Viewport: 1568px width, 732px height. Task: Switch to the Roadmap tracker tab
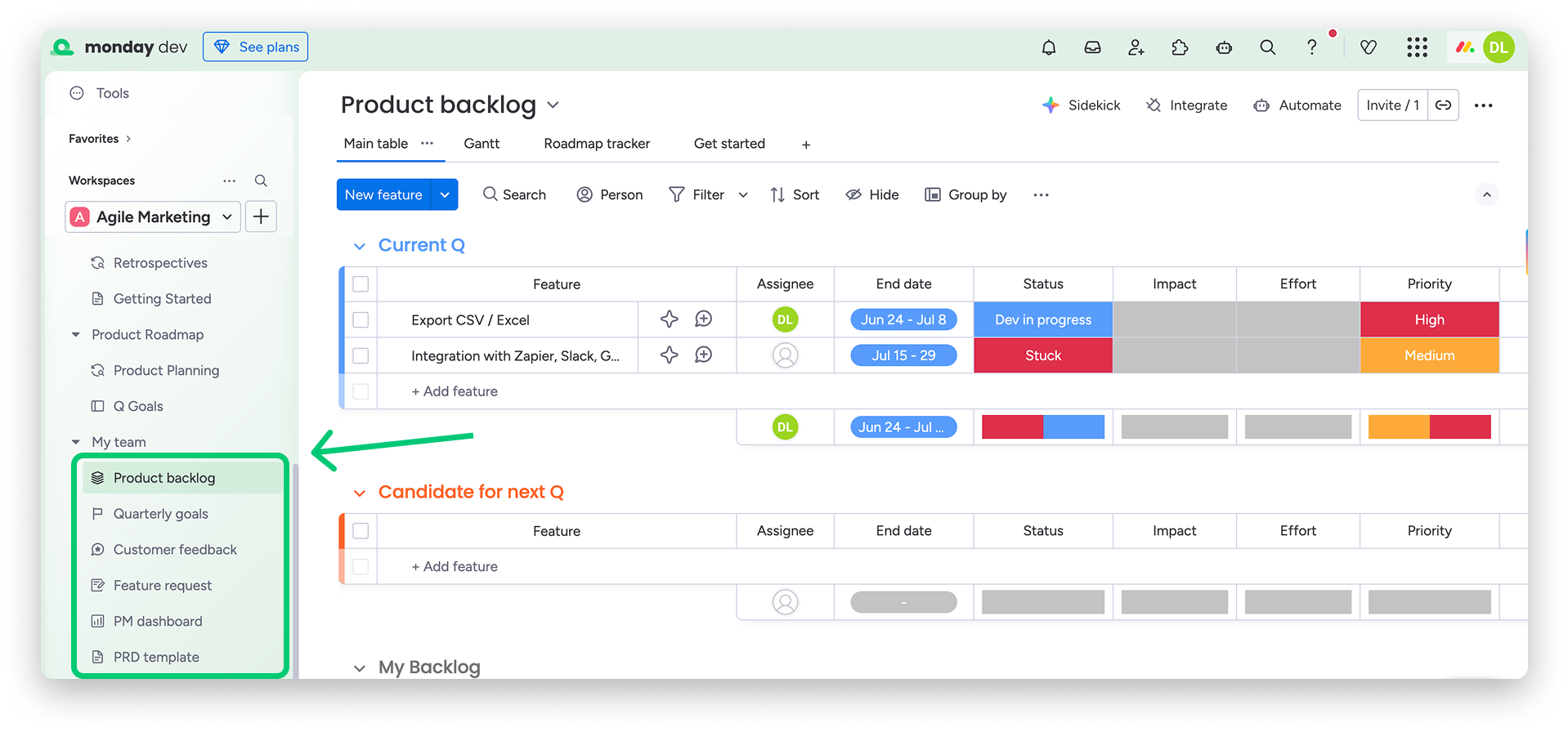click(x=597, y=144)
